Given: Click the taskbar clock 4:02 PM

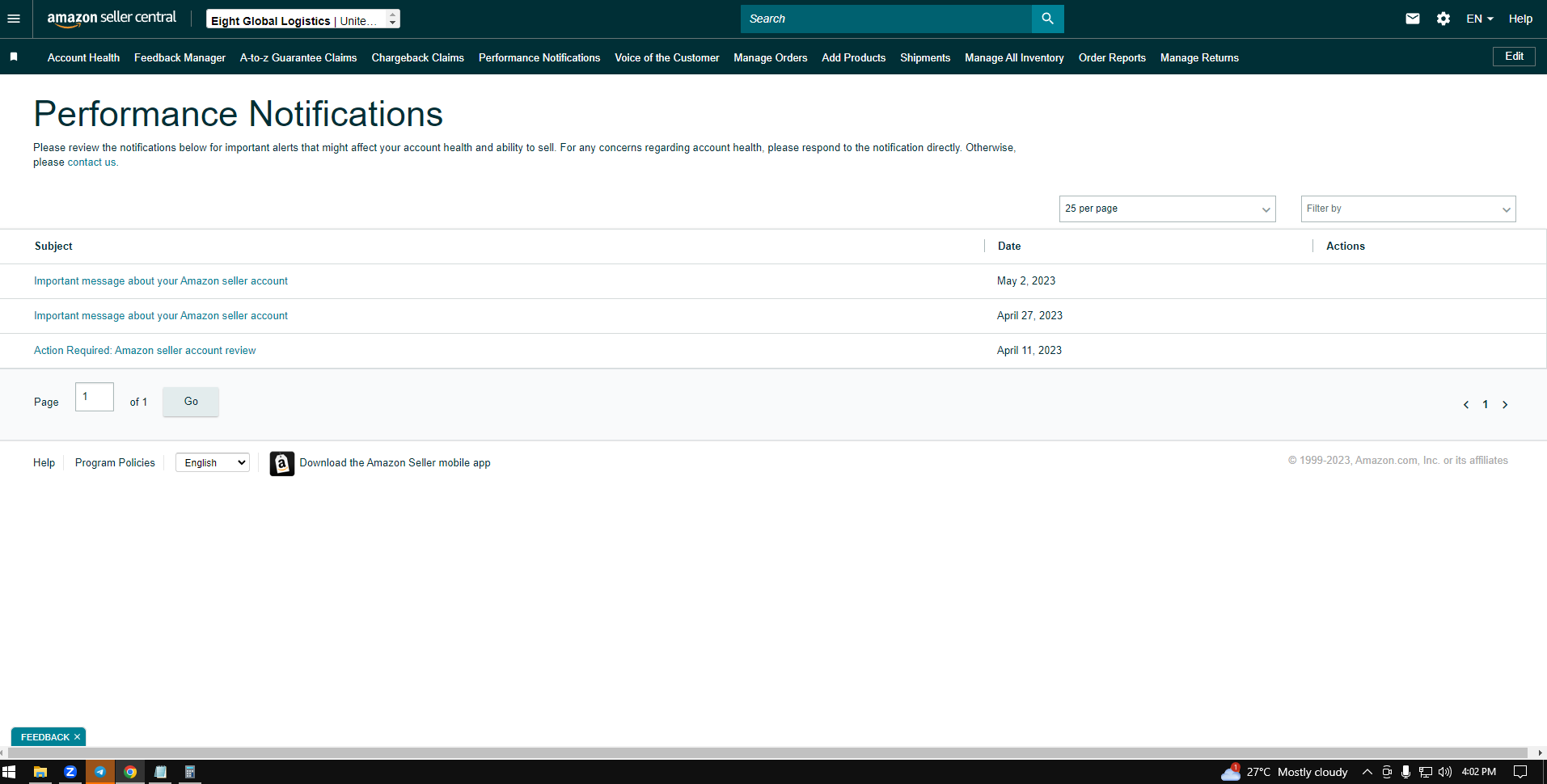Looking at the screenshot, I should coord(1479,772).
